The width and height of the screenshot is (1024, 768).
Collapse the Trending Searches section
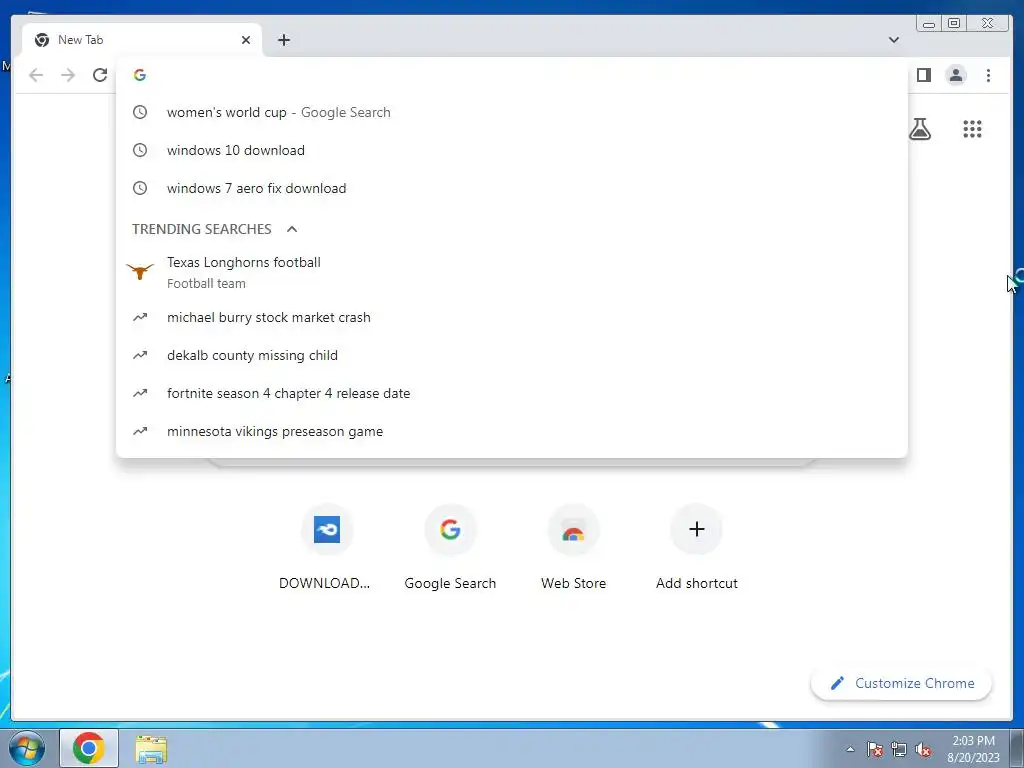(x=292, y=229)
